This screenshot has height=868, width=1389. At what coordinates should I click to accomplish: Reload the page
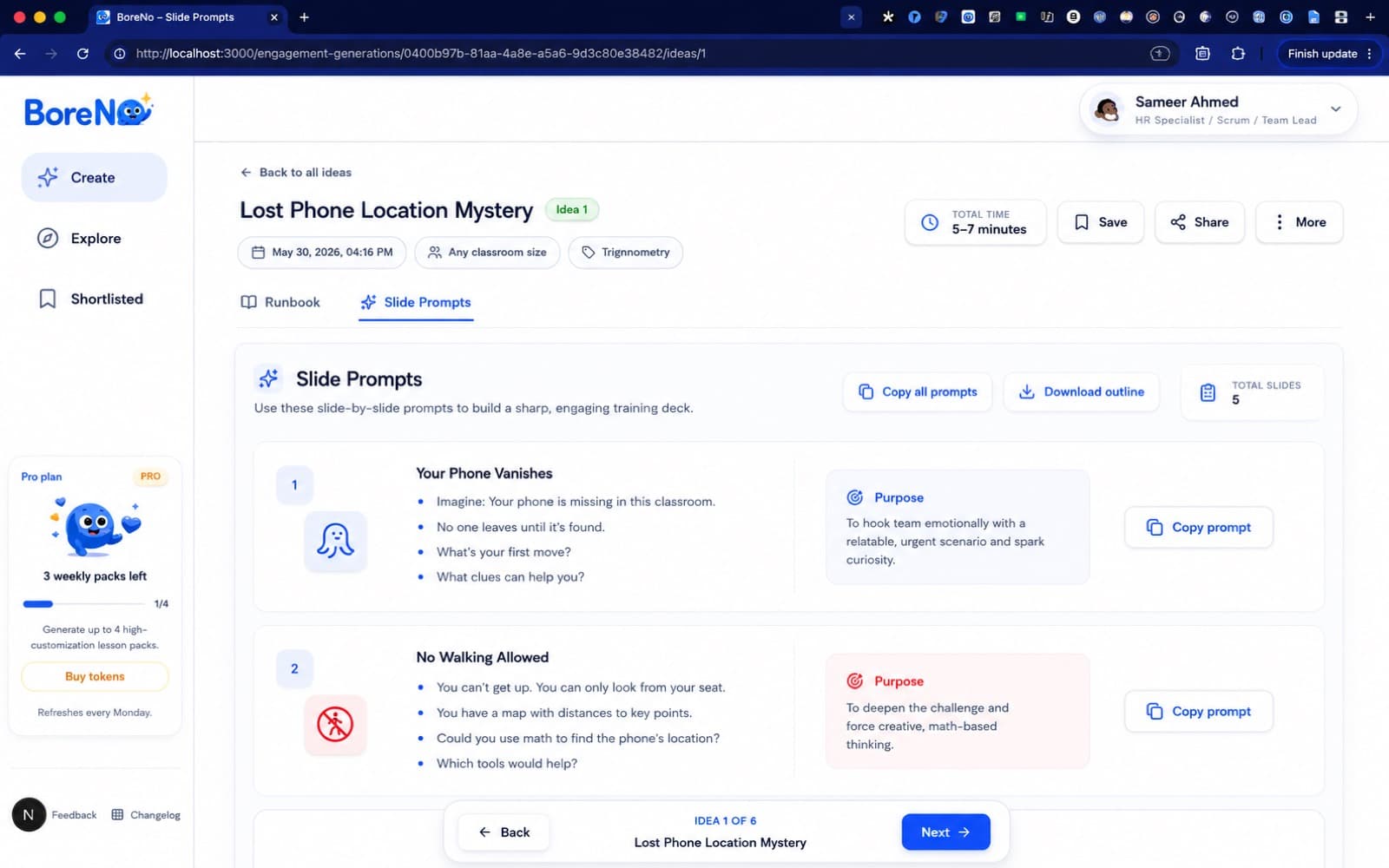point(82,54)
